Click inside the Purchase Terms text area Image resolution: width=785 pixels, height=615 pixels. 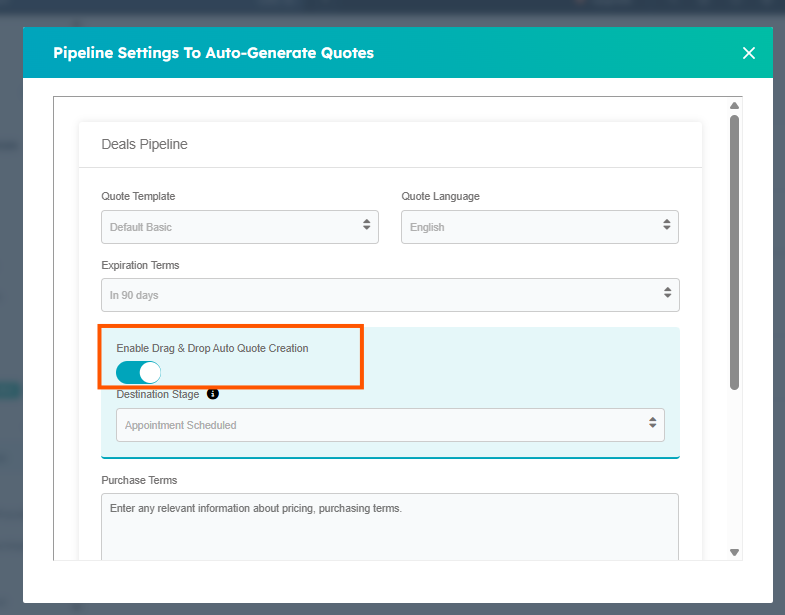point(390,530)
